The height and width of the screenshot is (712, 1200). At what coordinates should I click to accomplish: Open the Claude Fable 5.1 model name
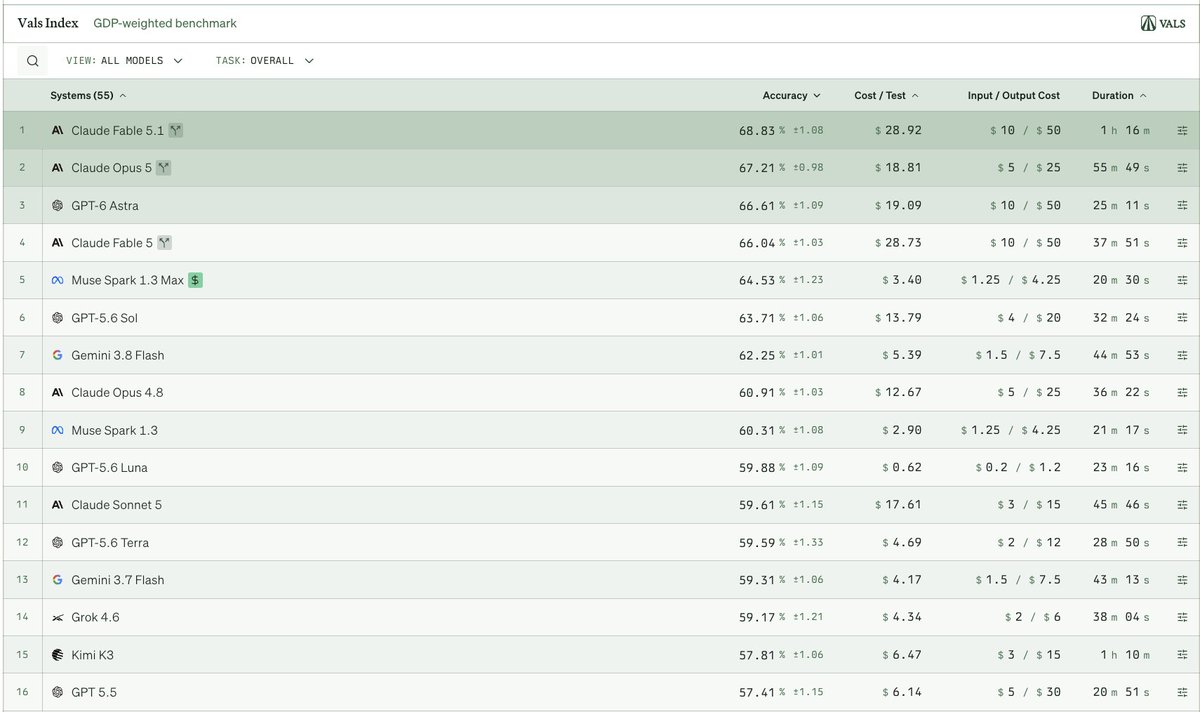pyautogui.click(x=118, y=131)
